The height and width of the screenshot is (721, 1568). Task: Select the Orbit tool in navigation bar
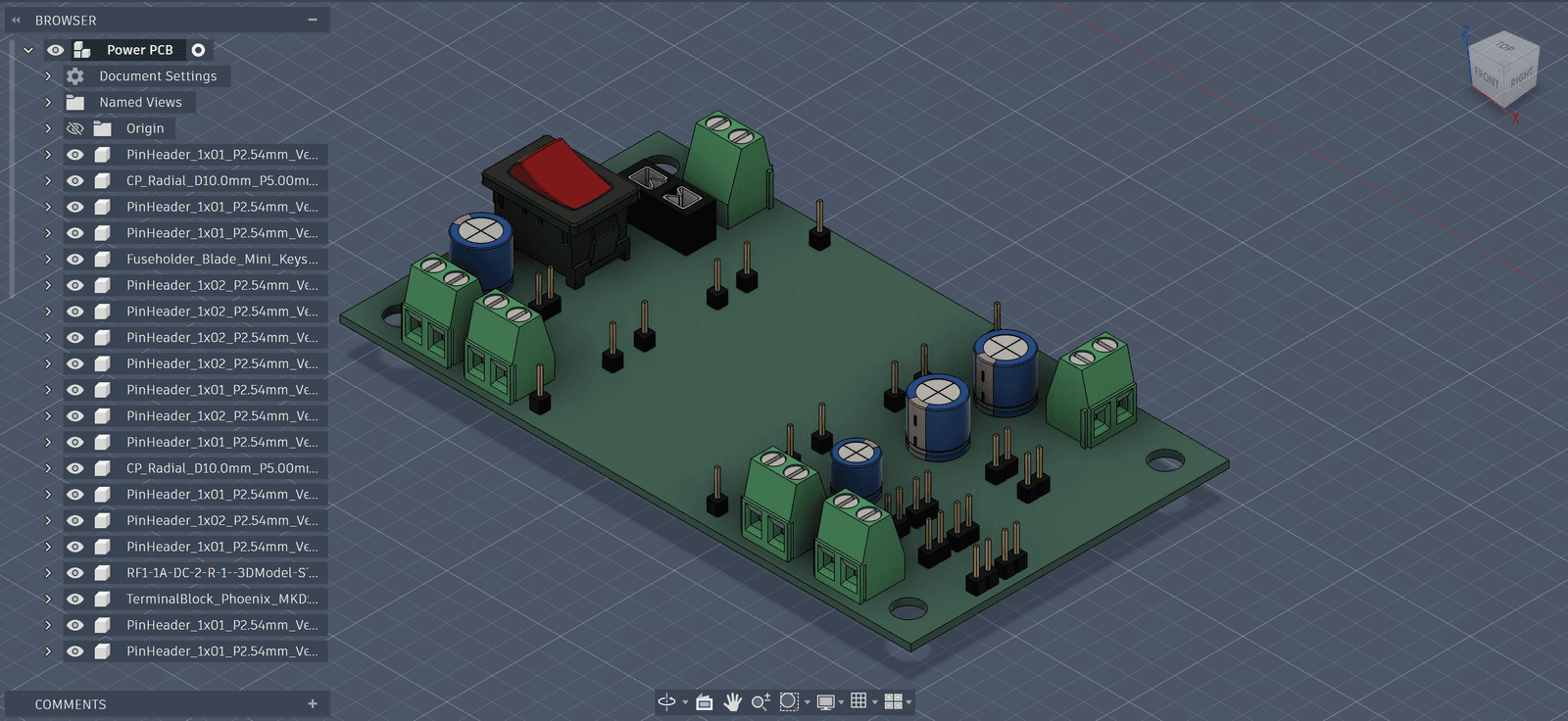[666, 701]
